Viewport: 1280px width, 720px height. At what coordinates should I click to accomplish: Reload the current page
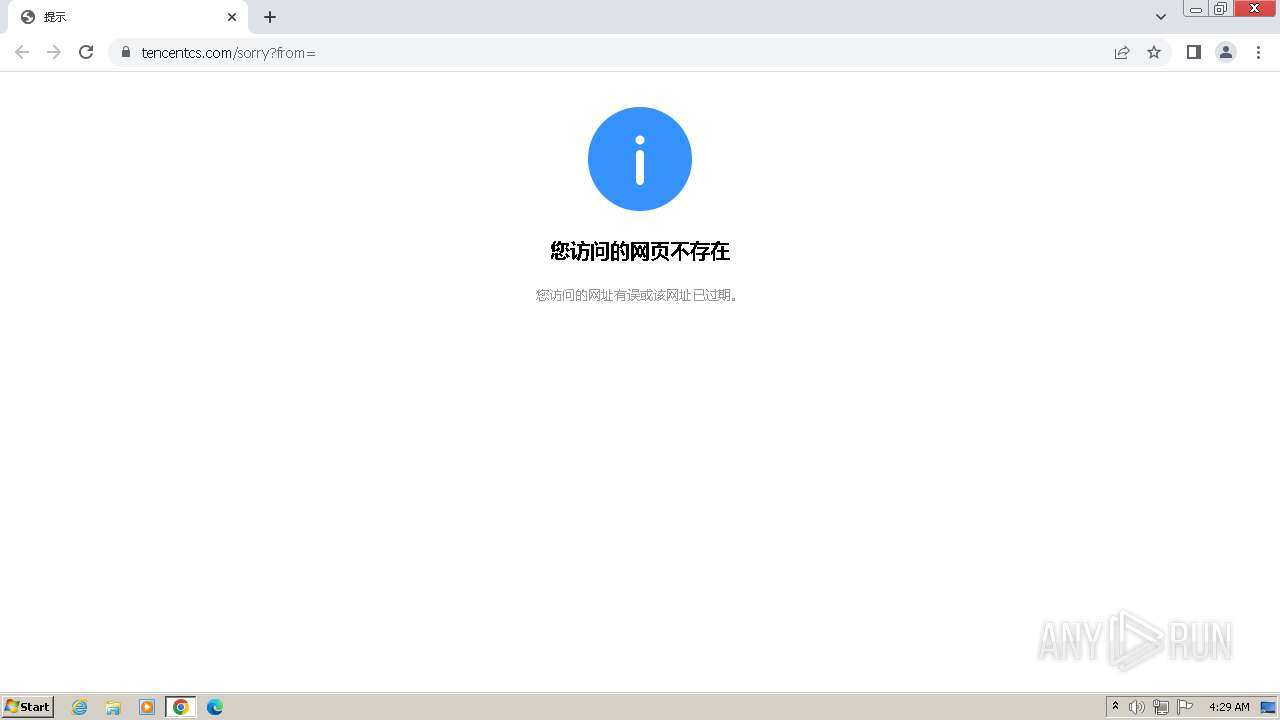click(86, 52)
